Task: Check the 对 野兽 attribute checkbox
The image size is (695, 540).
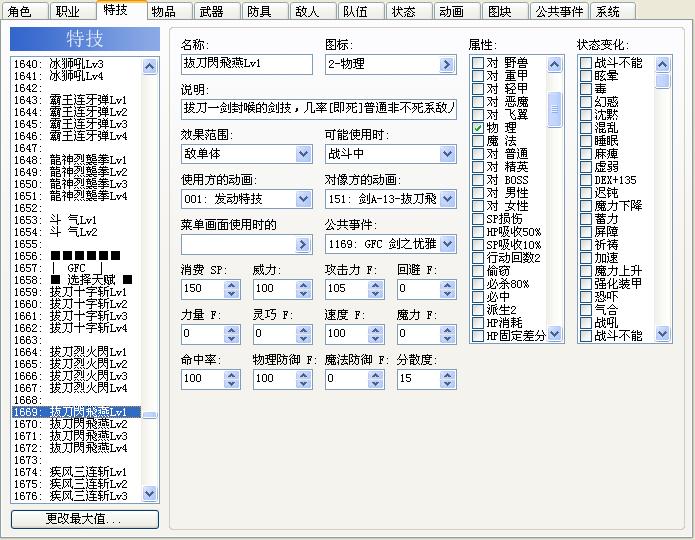Action: [x=478, y=63]
